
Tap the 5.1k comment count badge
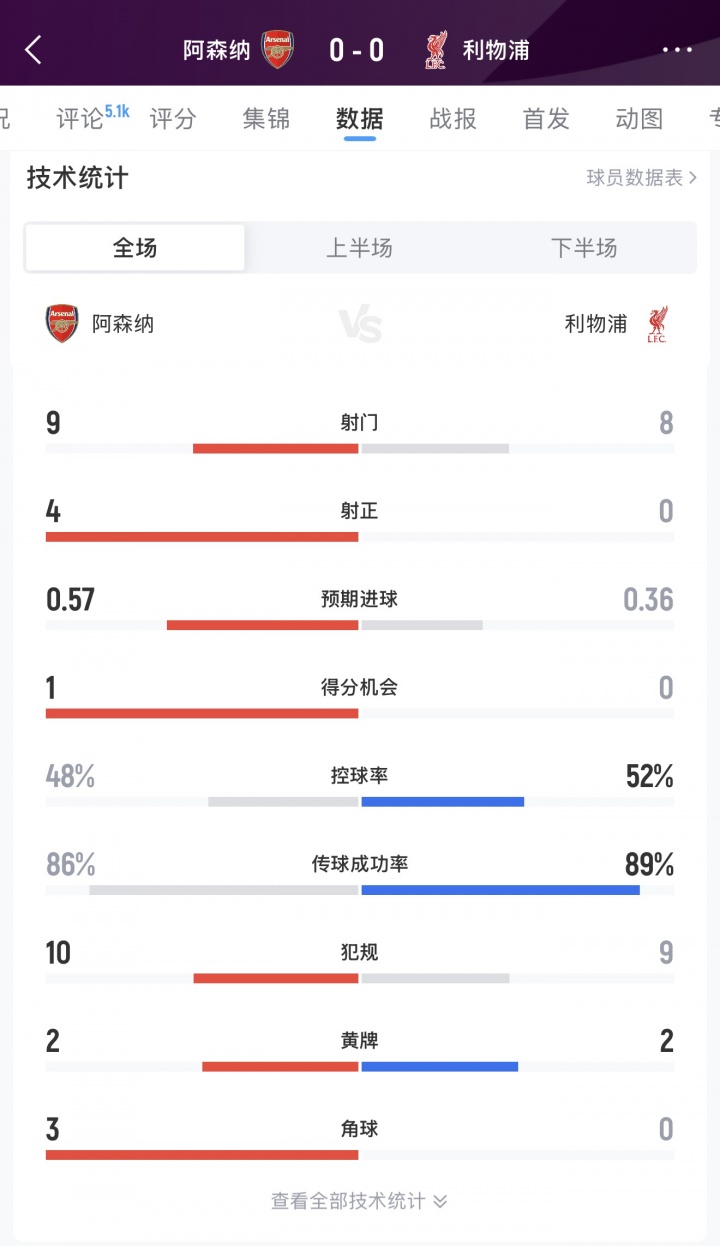[117, 110]
